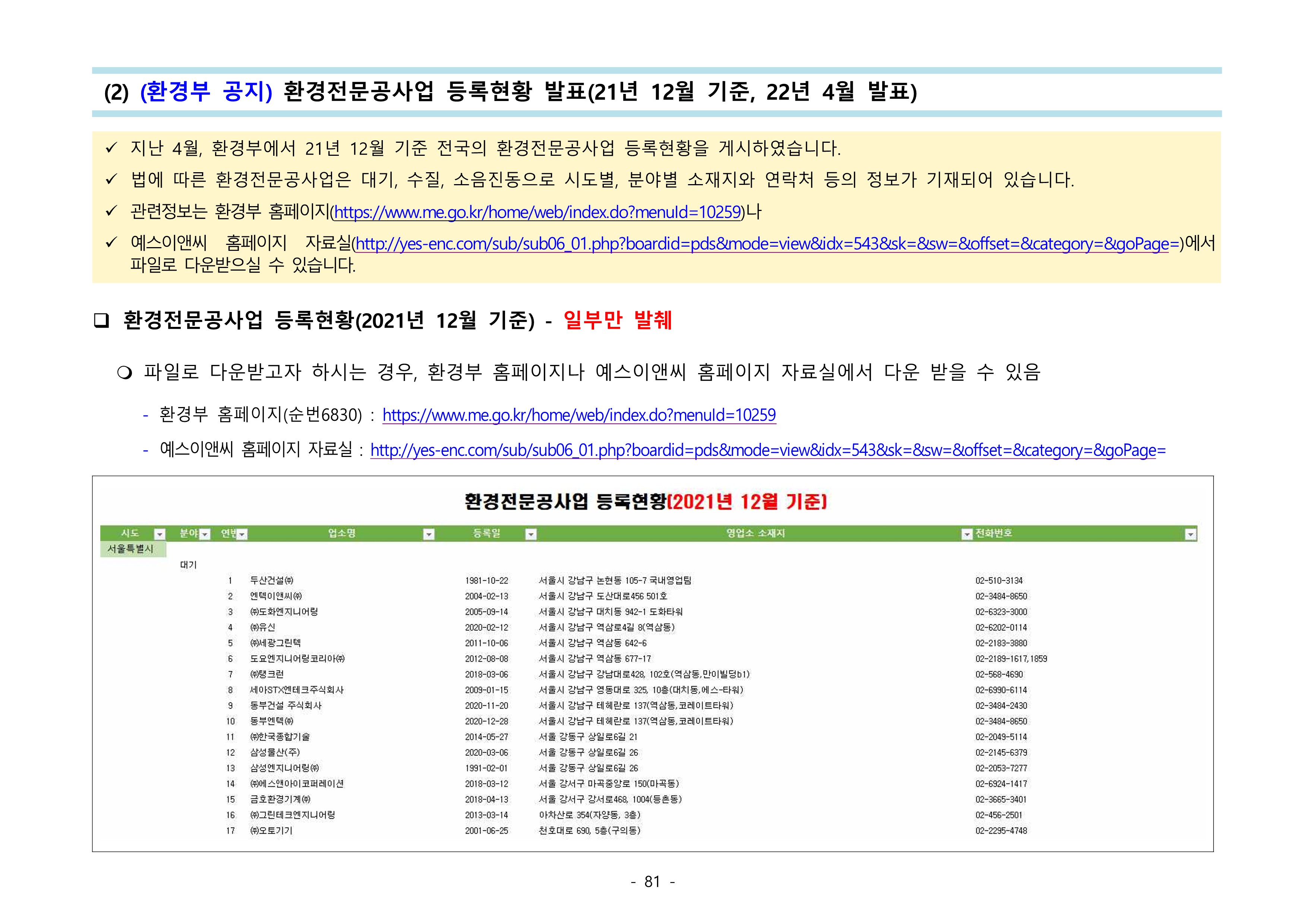Image resolution: width=1306 pixels, height=924 pixels.
Task: Select the 세아STX엔테크주식회사 company name
Action: pyautogui.click(x=297, y=690)
